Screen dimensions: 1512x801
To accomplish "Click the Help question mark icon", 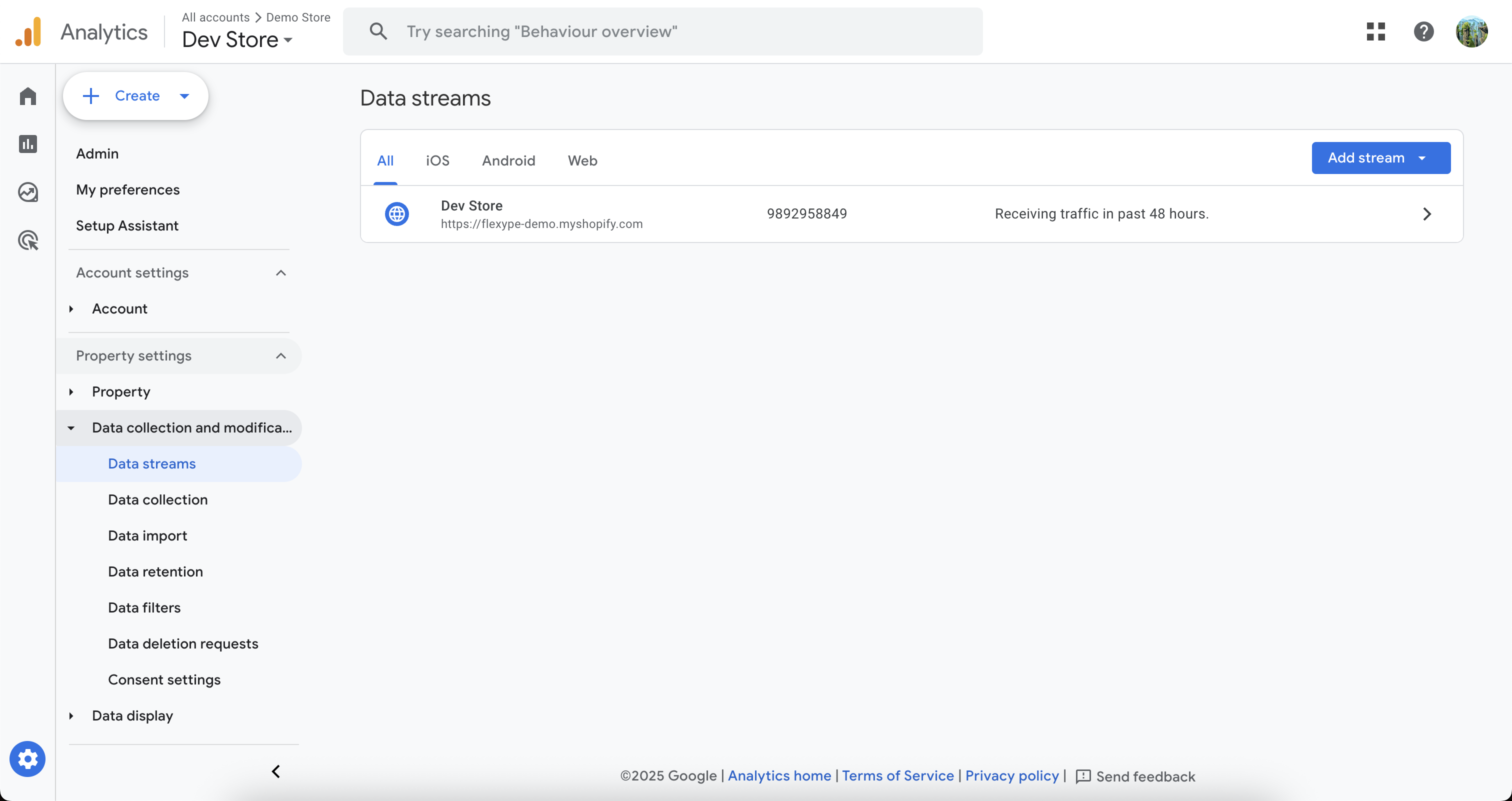I will pos(1423,31).
